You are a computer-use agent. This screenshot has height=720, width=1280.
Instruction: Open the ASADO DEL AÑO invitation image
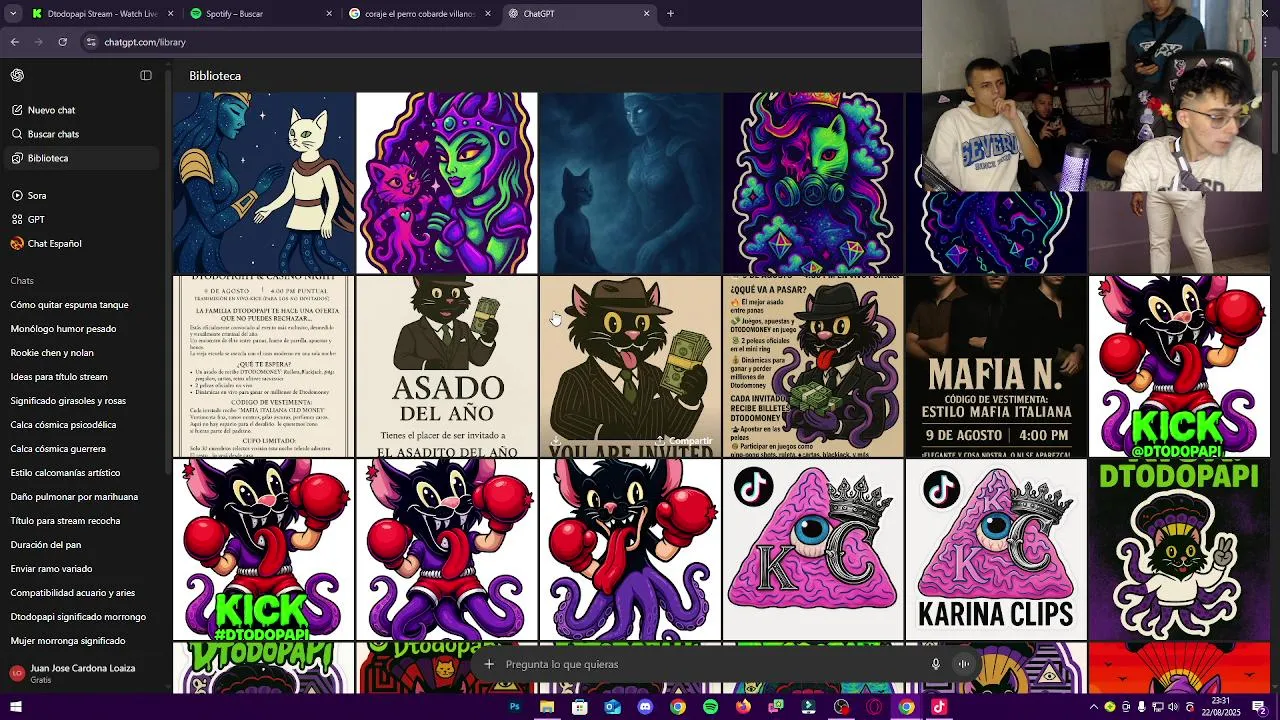tap(447, 367)
